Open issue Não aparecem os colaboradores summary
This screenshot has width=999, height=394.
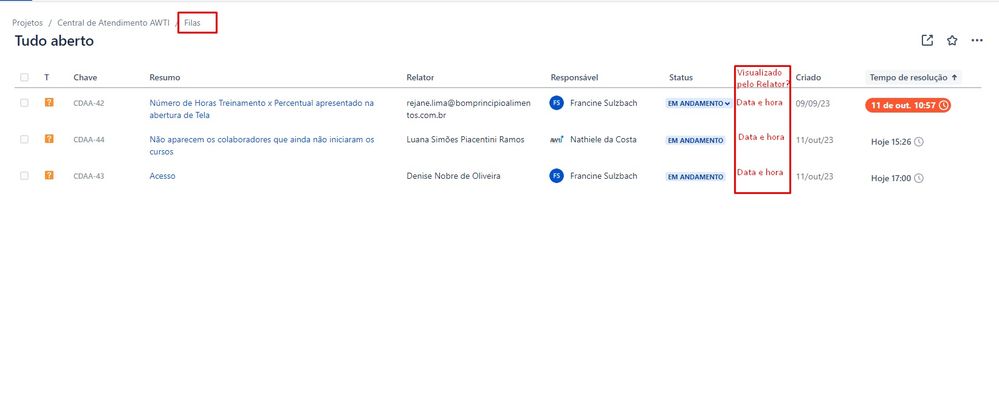pyautogui.click(x=262, y=145)
